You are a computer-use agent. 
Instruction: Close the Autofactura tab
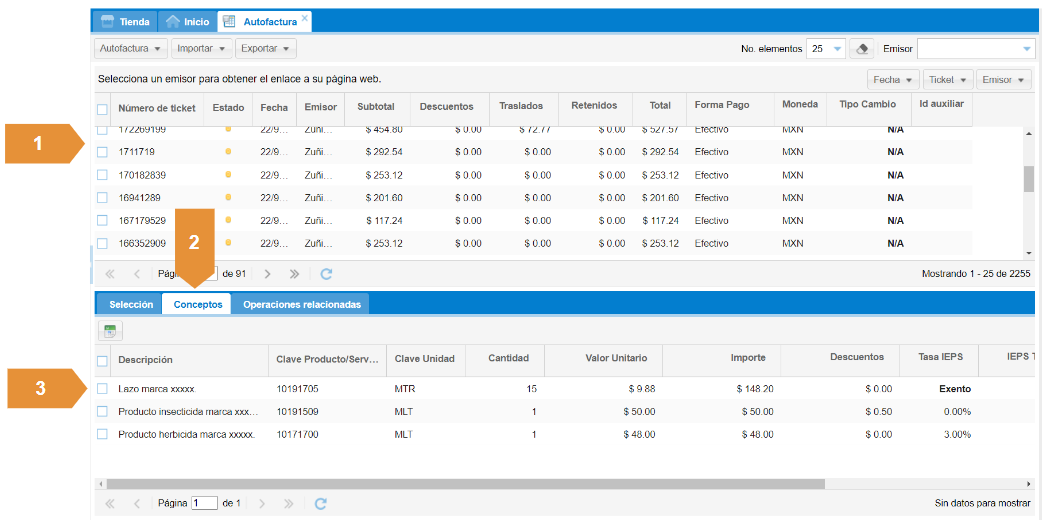[x=305, y=18]
